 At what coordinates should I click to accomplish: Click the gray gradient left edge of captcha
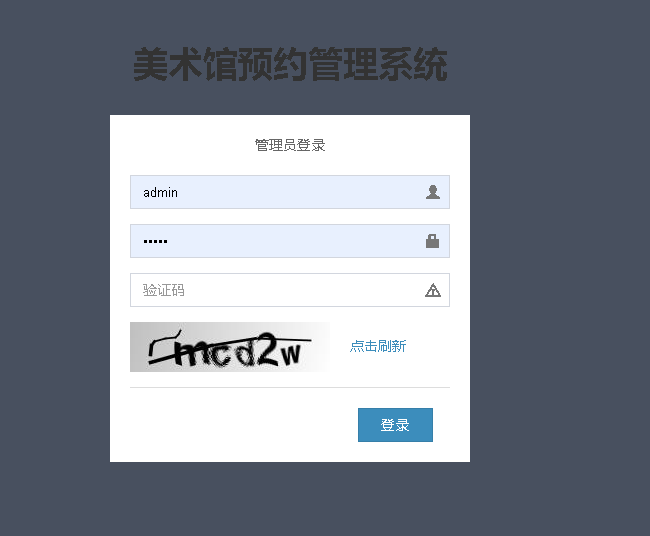[x=137, y=347]
